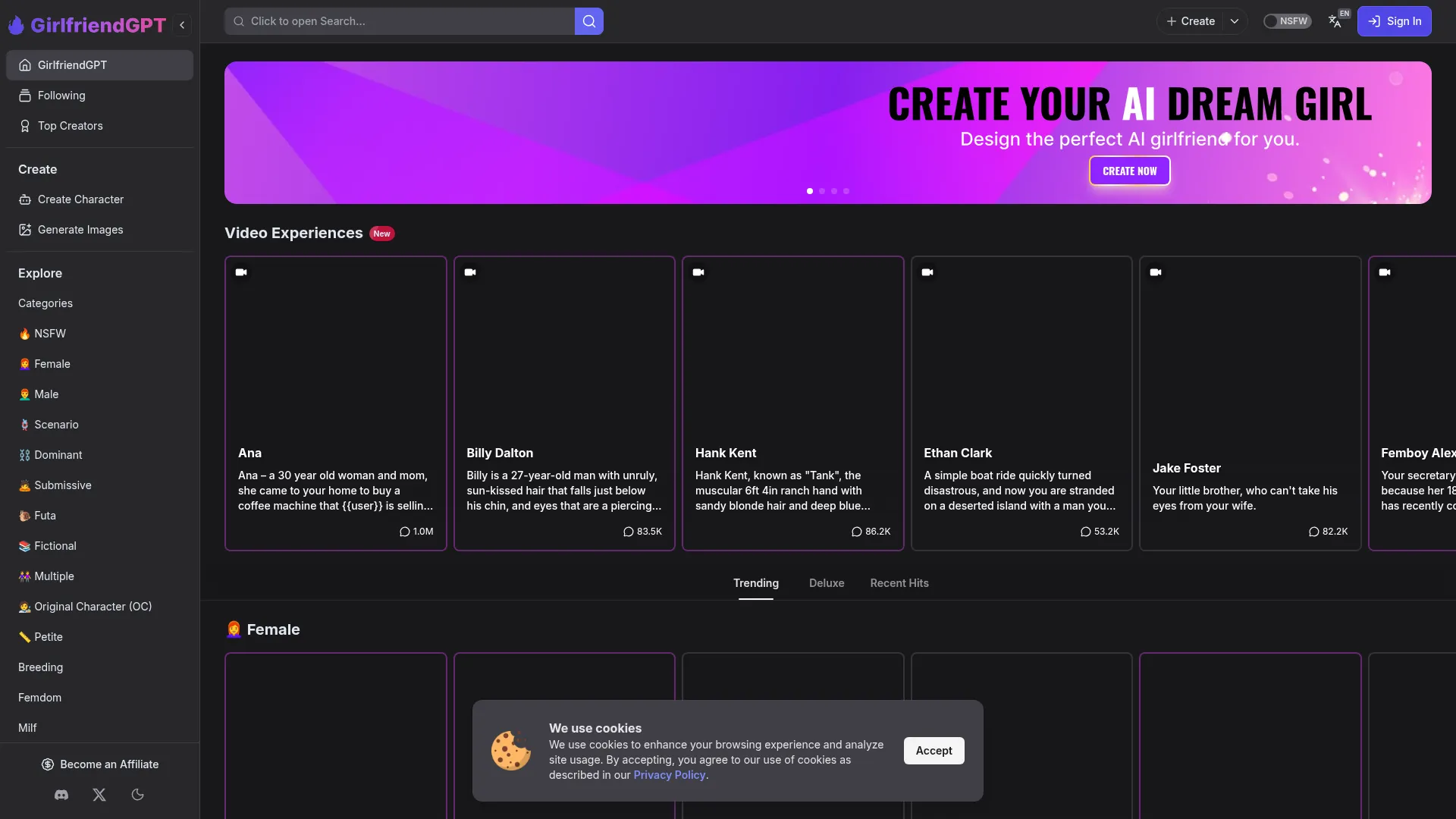Click the video camera icon on Ethan Clark card
The image size is (1456, 819).
[x=927, y=272]
